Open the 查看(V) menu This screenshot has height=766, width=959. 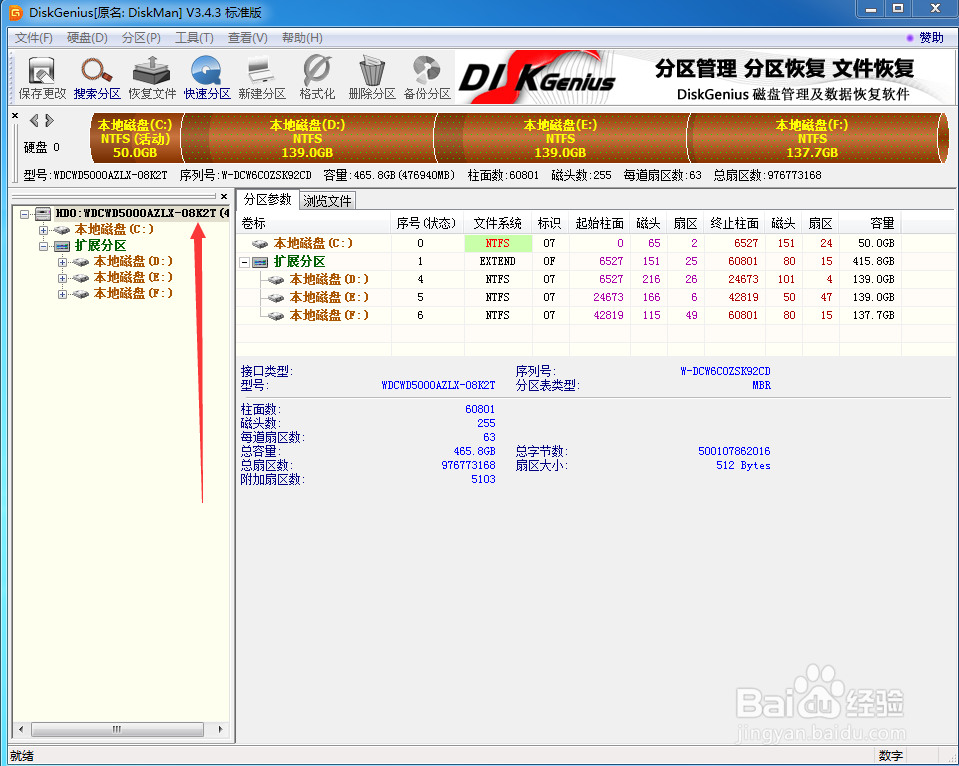[248, 38]
